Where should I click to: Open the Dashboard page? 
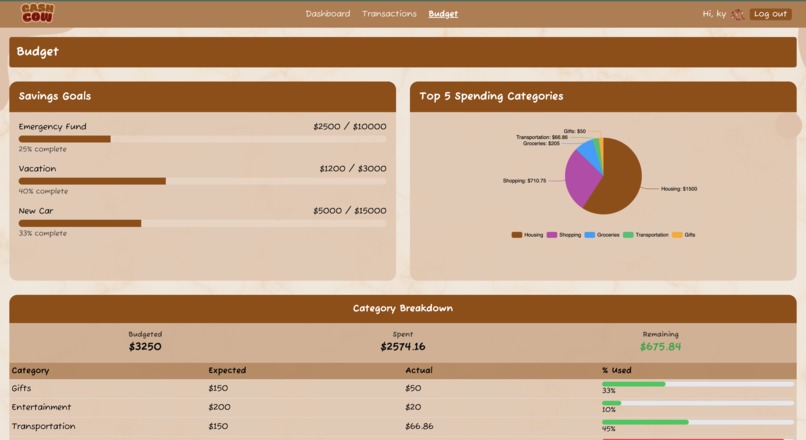point(327,14)
